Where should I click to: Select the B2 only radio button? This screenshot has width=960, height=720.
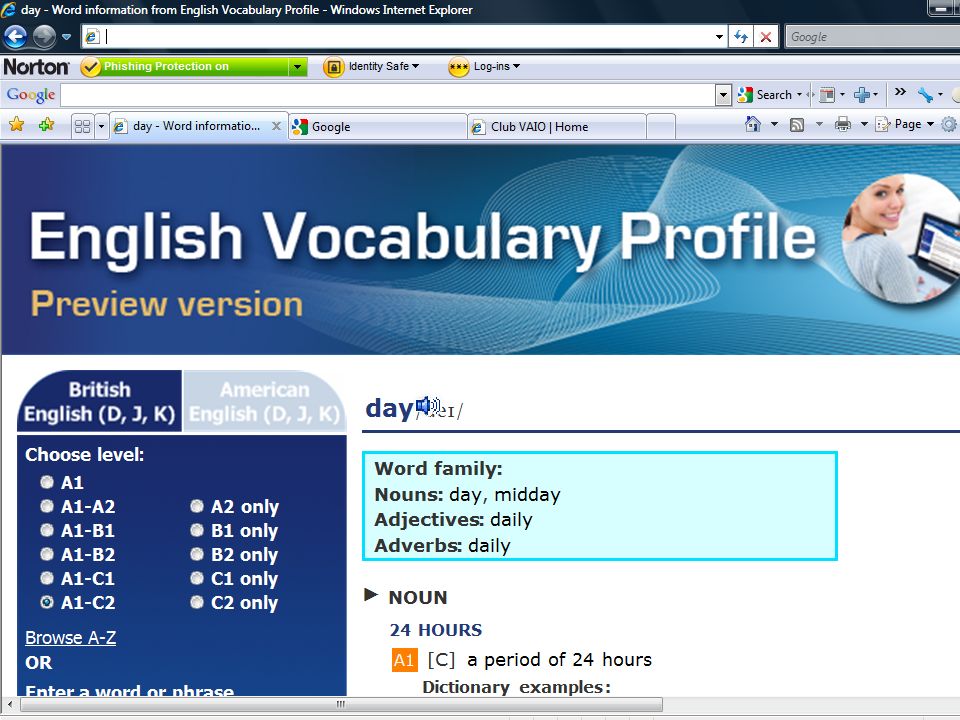[197, 553]
